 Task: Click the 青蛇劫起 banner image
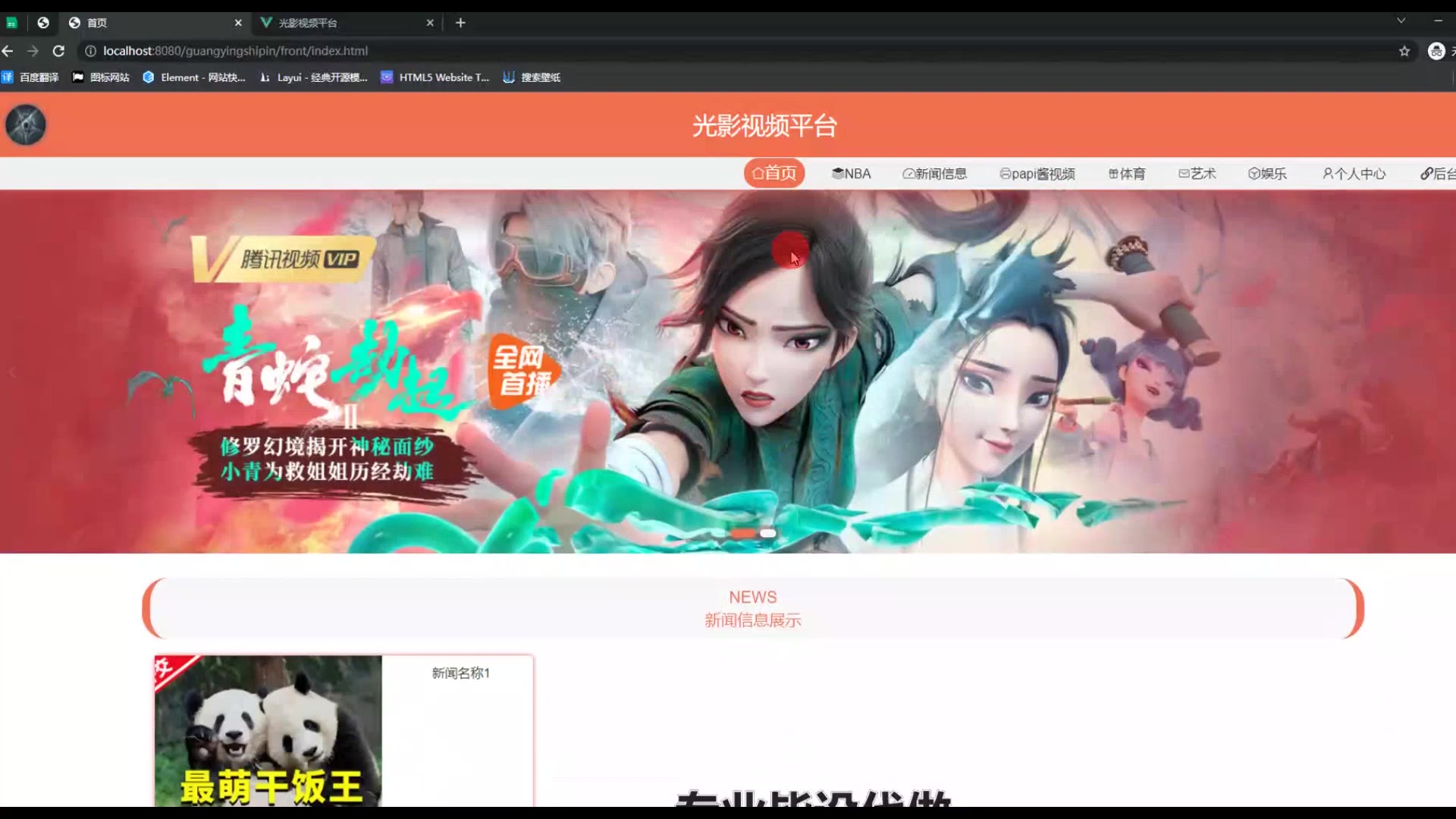[x=728, y=372]
